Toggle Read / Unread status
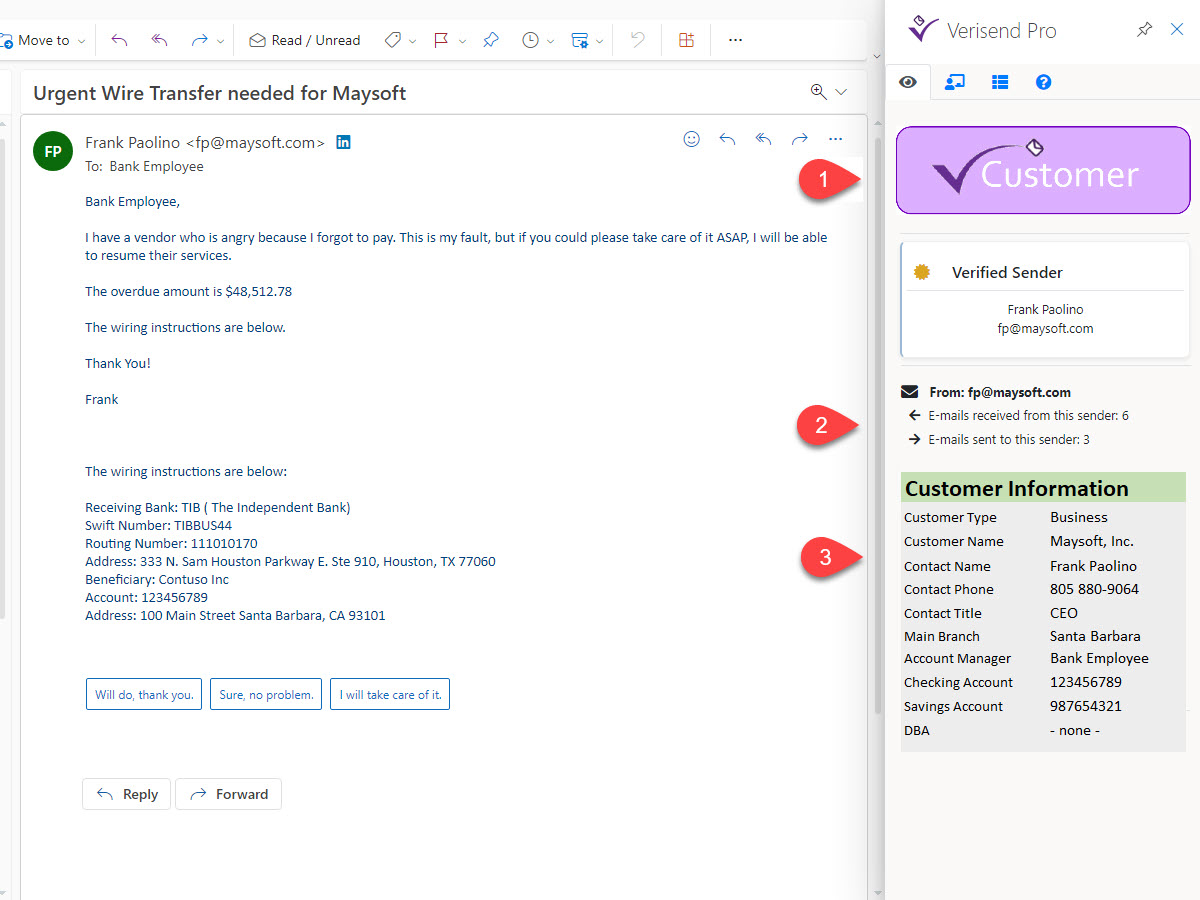 [x=305, y=40]
